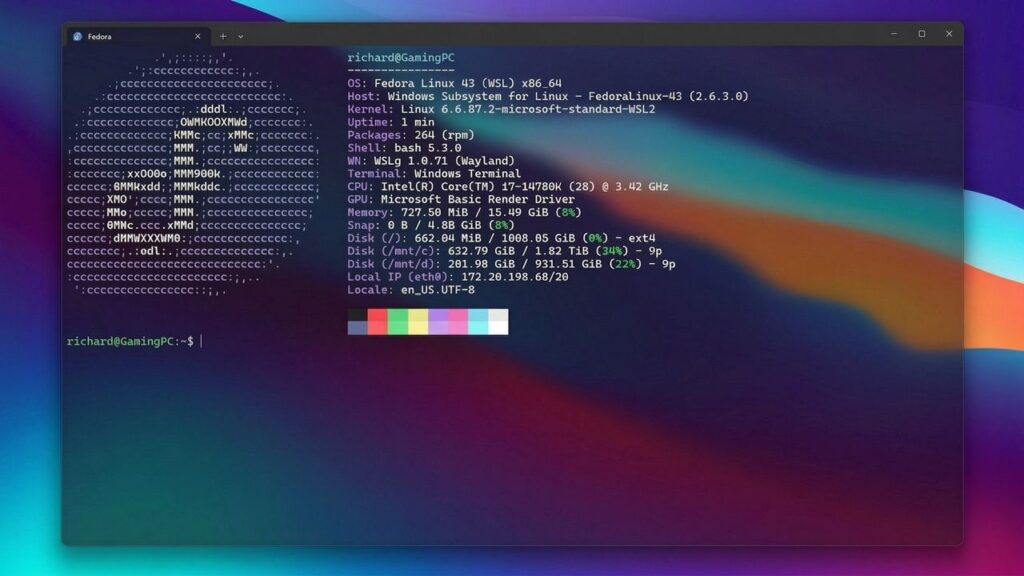Click the green color swatch
The image size is (1024, 576).
click(396, 321)
